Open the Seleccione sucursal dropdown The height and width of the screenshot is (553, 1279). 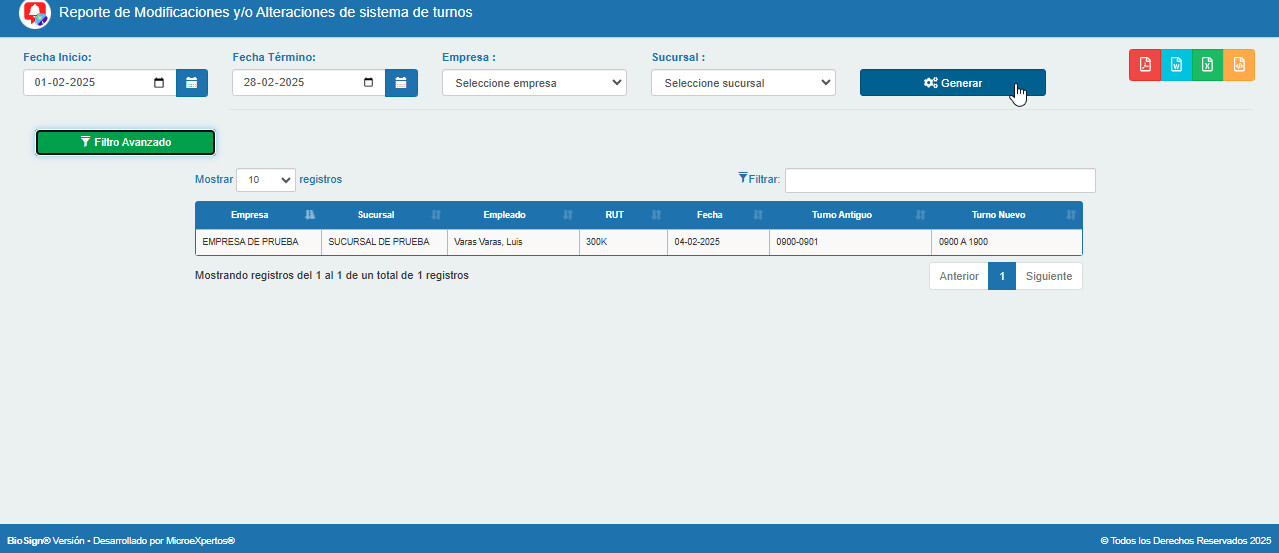click(743, 83)
